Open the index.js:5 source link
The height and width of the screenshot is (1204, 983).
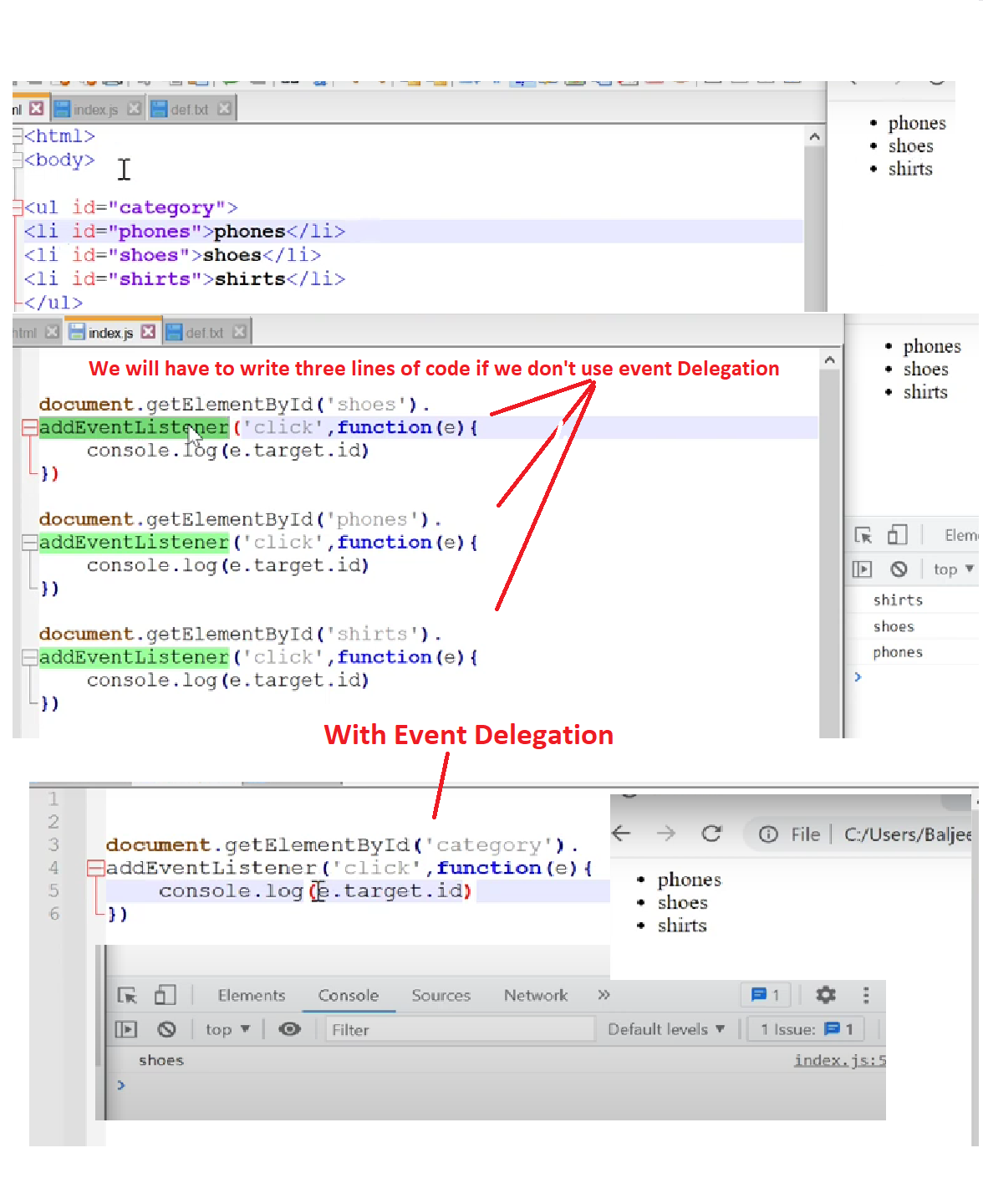point(838,1060)
